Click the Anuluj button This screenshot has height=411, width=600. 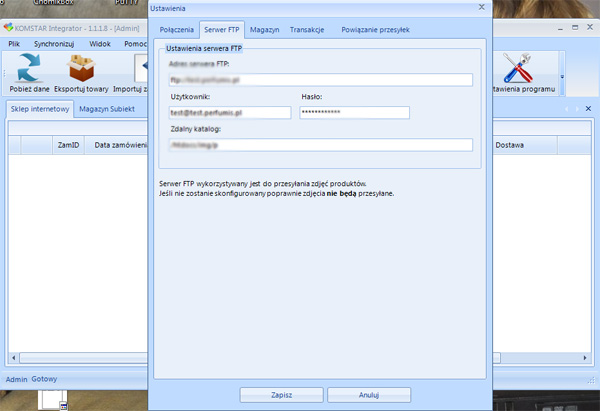[x=369, y=395]
